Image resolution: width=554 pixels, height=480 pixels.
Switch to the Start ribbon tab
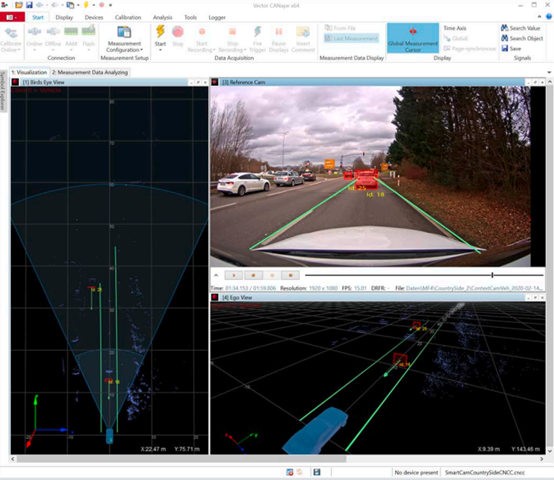coord(38,17)
